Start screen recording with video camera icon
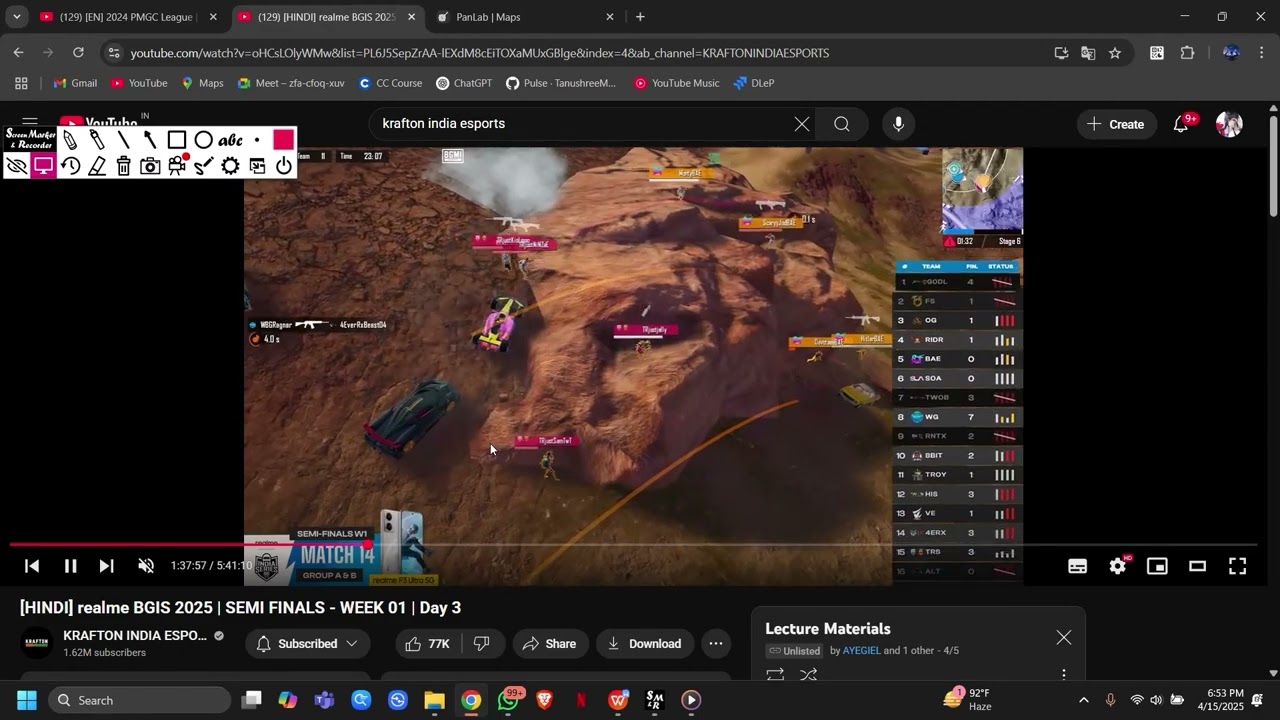 [177, 166]
